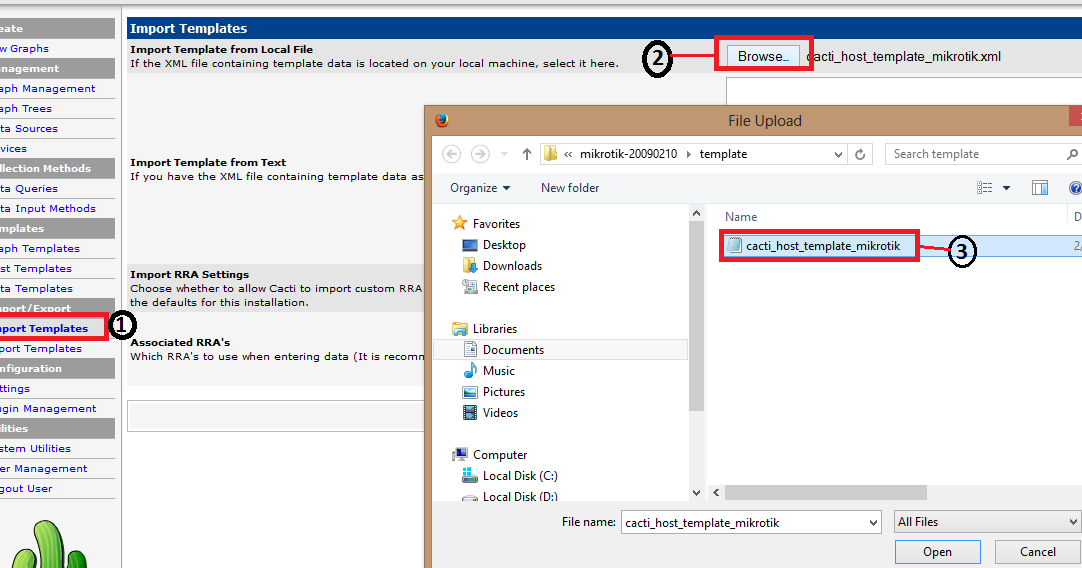This screenshot has height=568, width=1082.
Task: Select Desktop in navigation pane
Action: coord(504,245)
